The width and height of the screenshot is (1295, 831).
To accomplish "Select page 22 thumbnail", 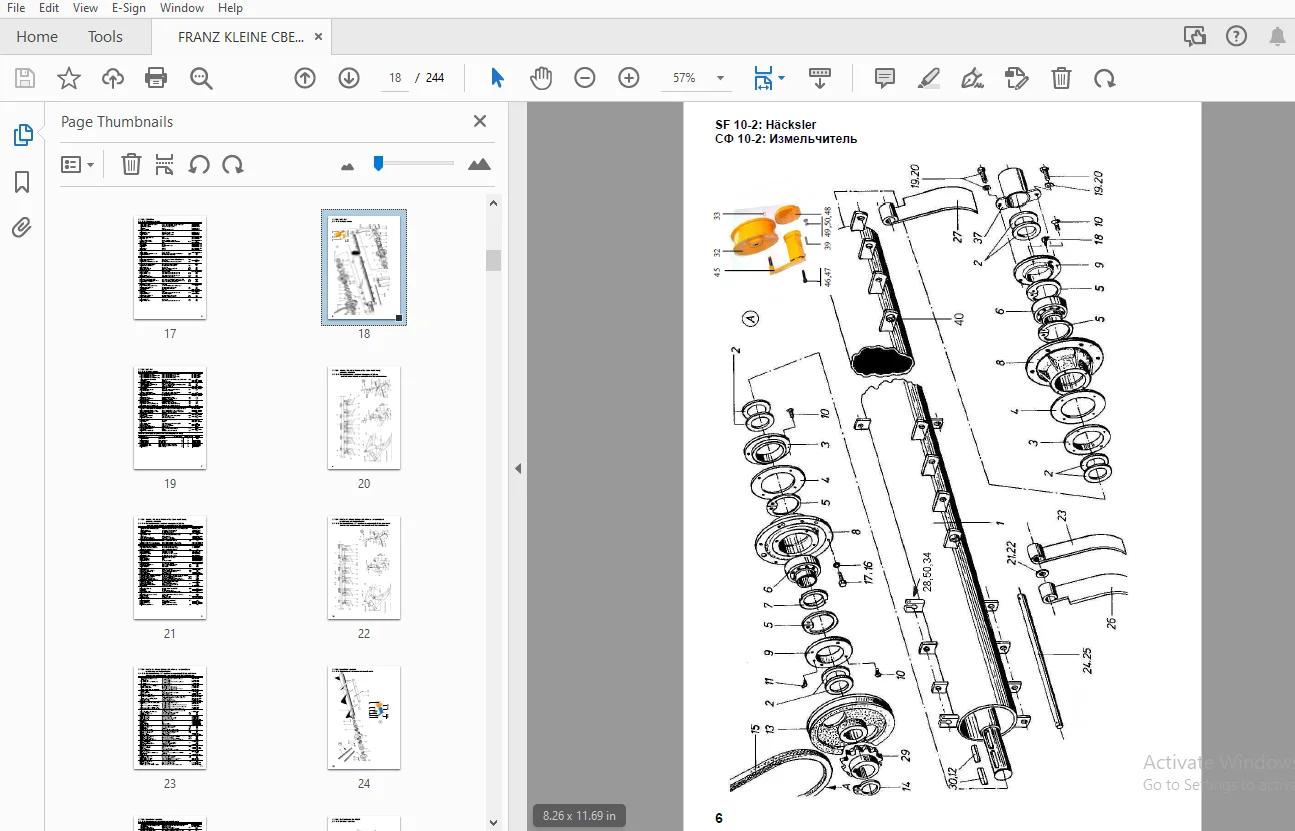I will [x=364, y=568].
